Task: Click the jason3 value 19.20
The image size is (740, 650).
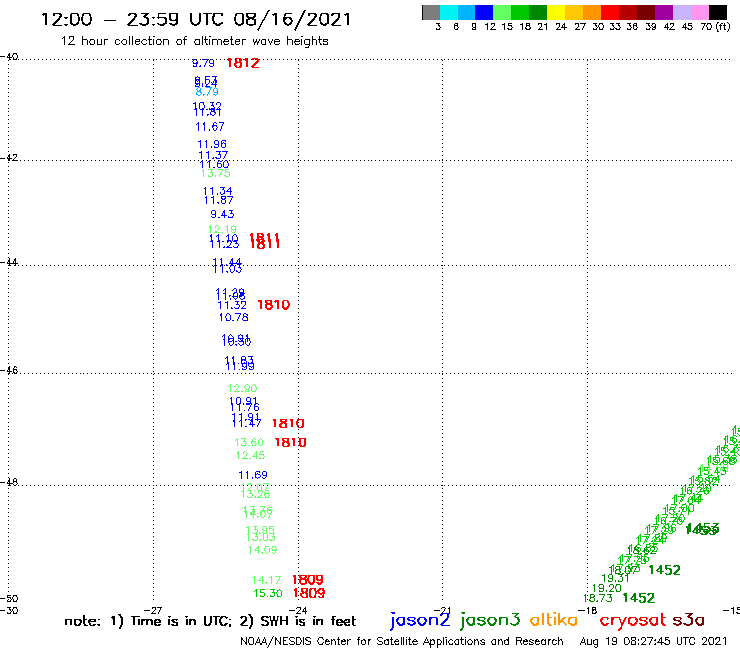Action: 606,588
